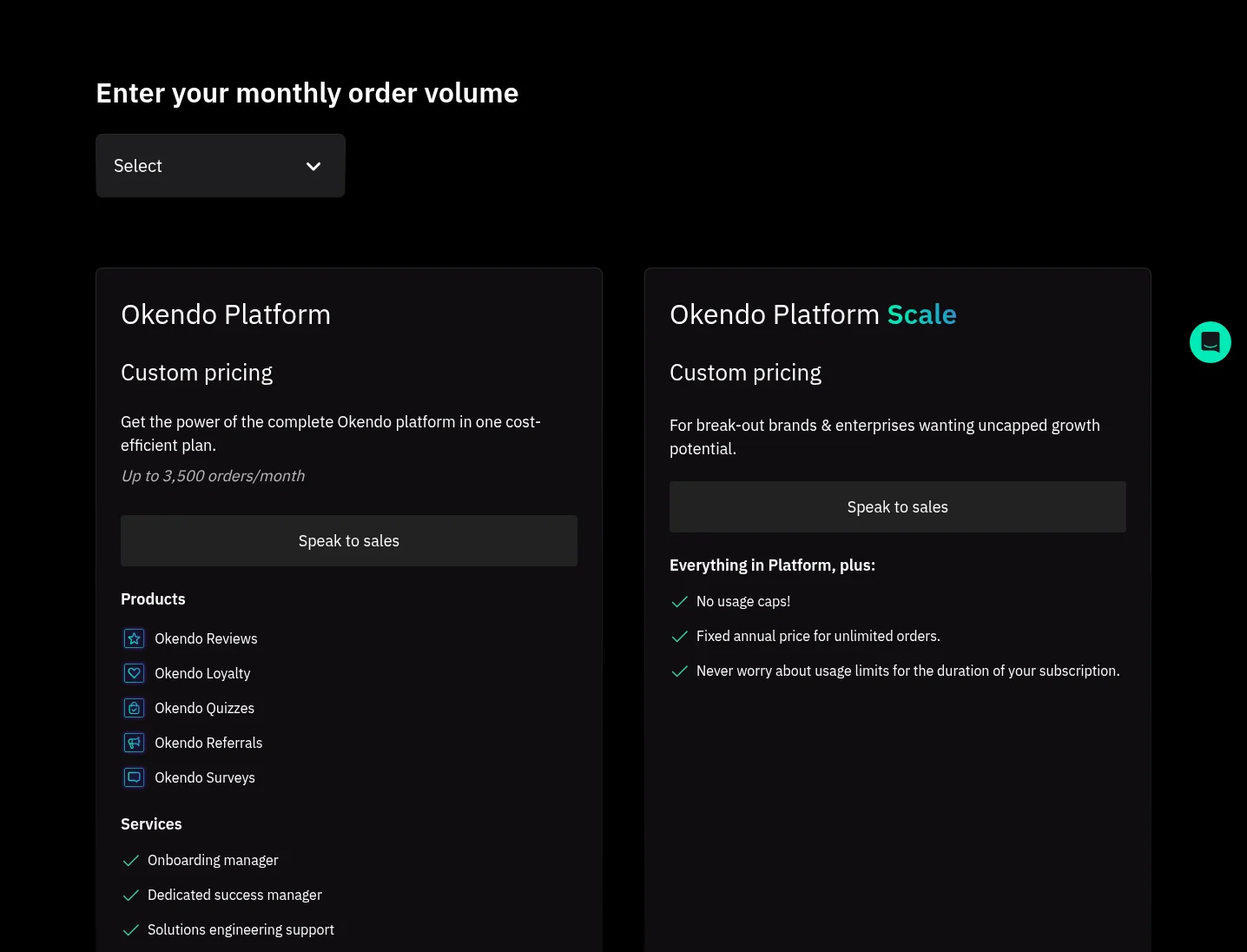The height and width of the screenshot is (952, 1247).
Task: Click the checkmark beside Fixed annual price
Action: [680, 637]
